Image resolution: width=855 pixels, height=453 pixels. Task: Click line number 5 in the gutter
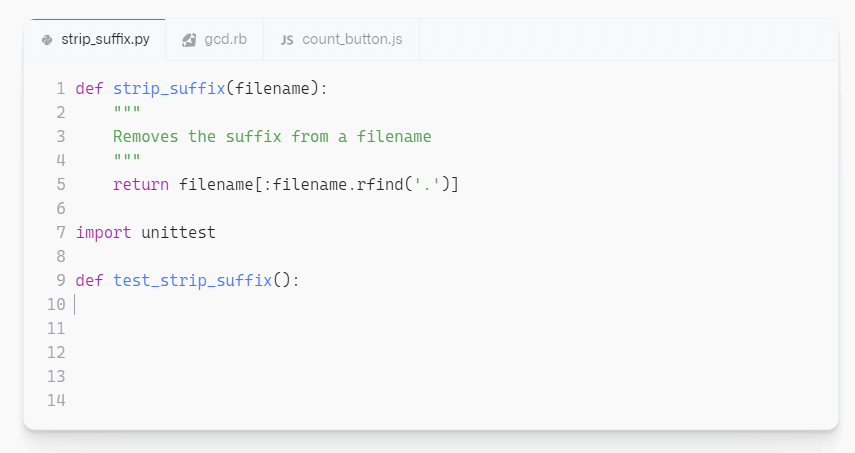point(61,184)
